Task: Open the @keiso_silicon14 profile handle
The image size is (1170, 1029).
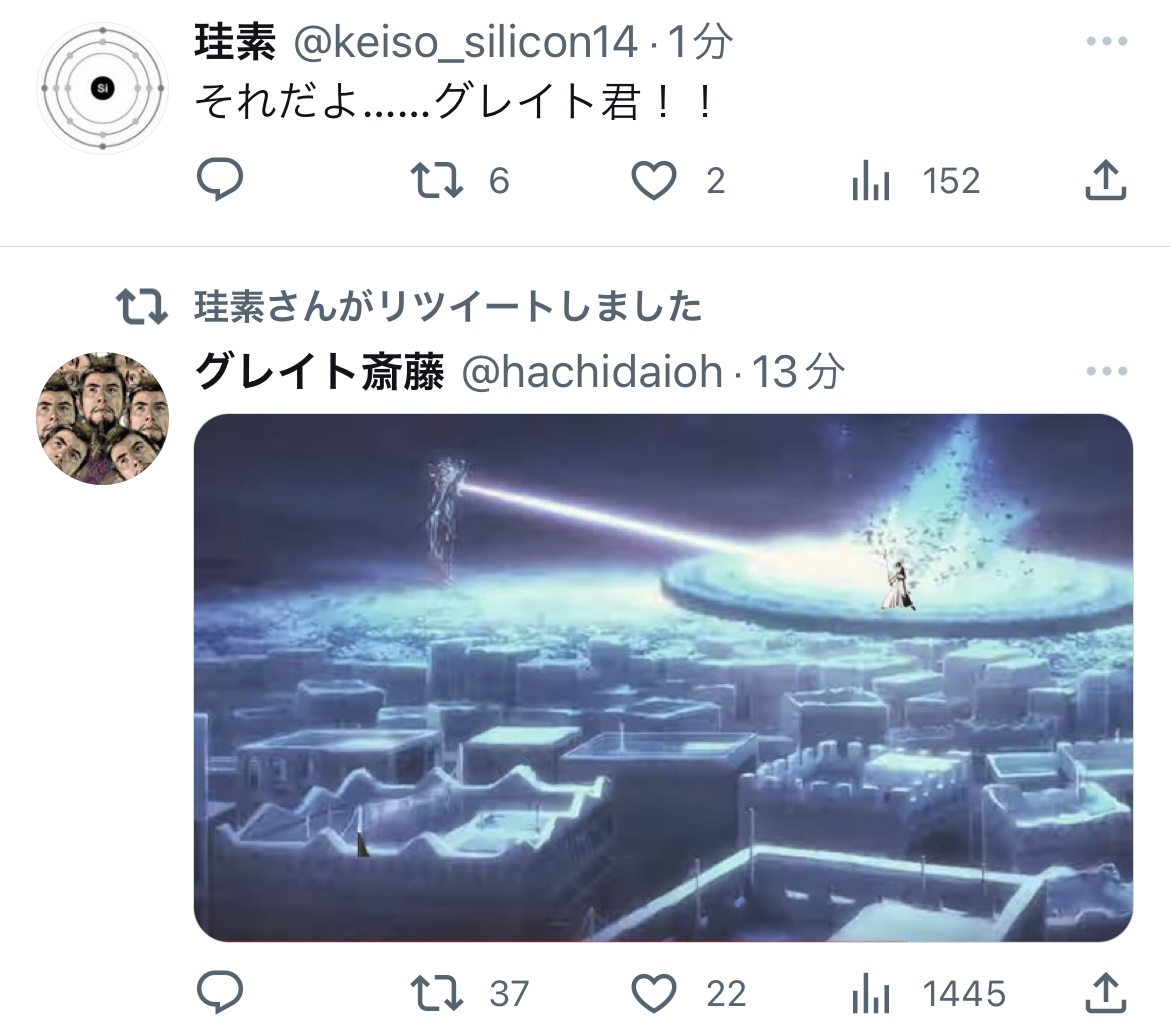Action: click(466, 41)
